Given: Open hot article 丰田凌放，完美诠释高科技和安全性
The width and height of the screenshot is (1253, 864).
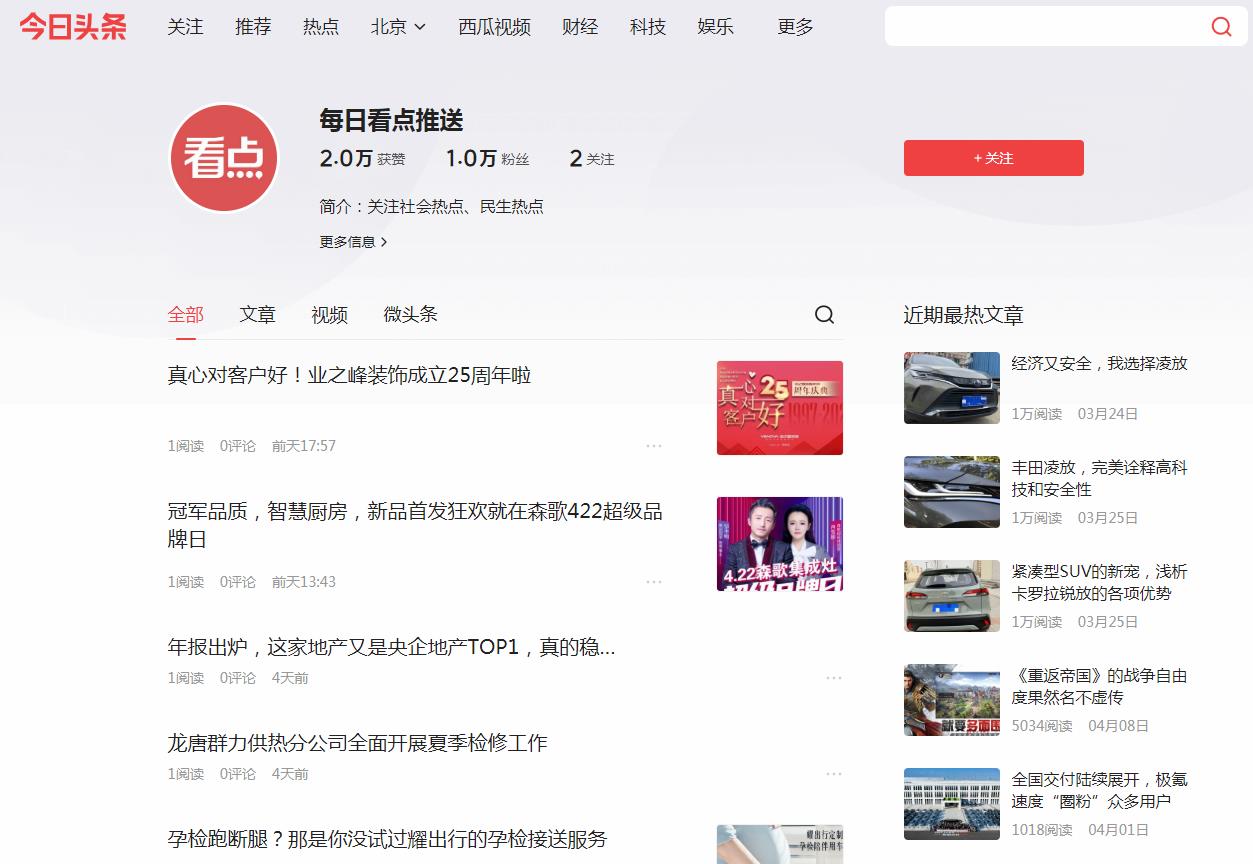Looking at the screenshot, I should 1099,479.
